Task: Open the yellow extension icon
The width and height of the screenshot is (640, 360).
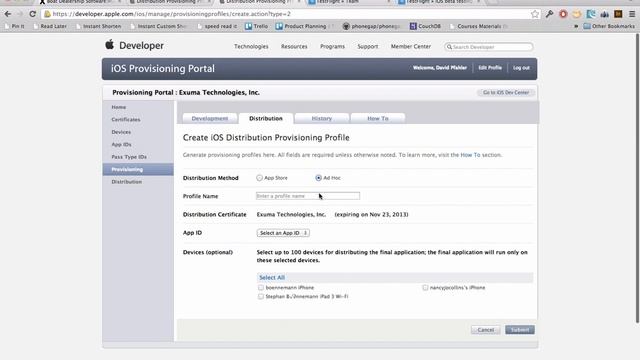Action: (577, 14)
